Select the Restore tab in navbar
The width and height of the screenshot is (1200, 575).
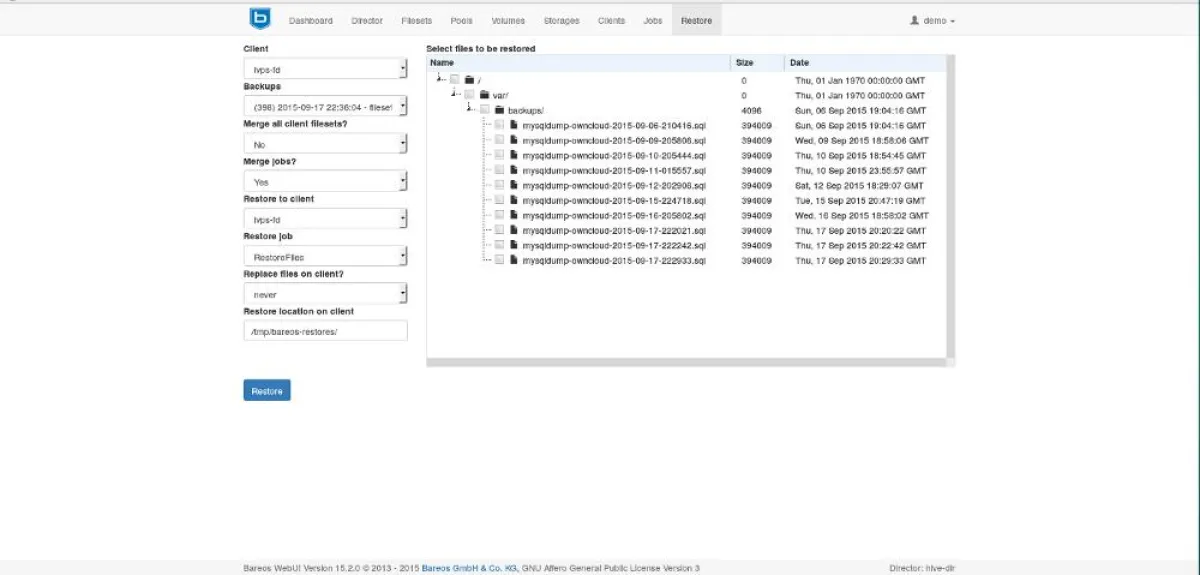point(696,20)
